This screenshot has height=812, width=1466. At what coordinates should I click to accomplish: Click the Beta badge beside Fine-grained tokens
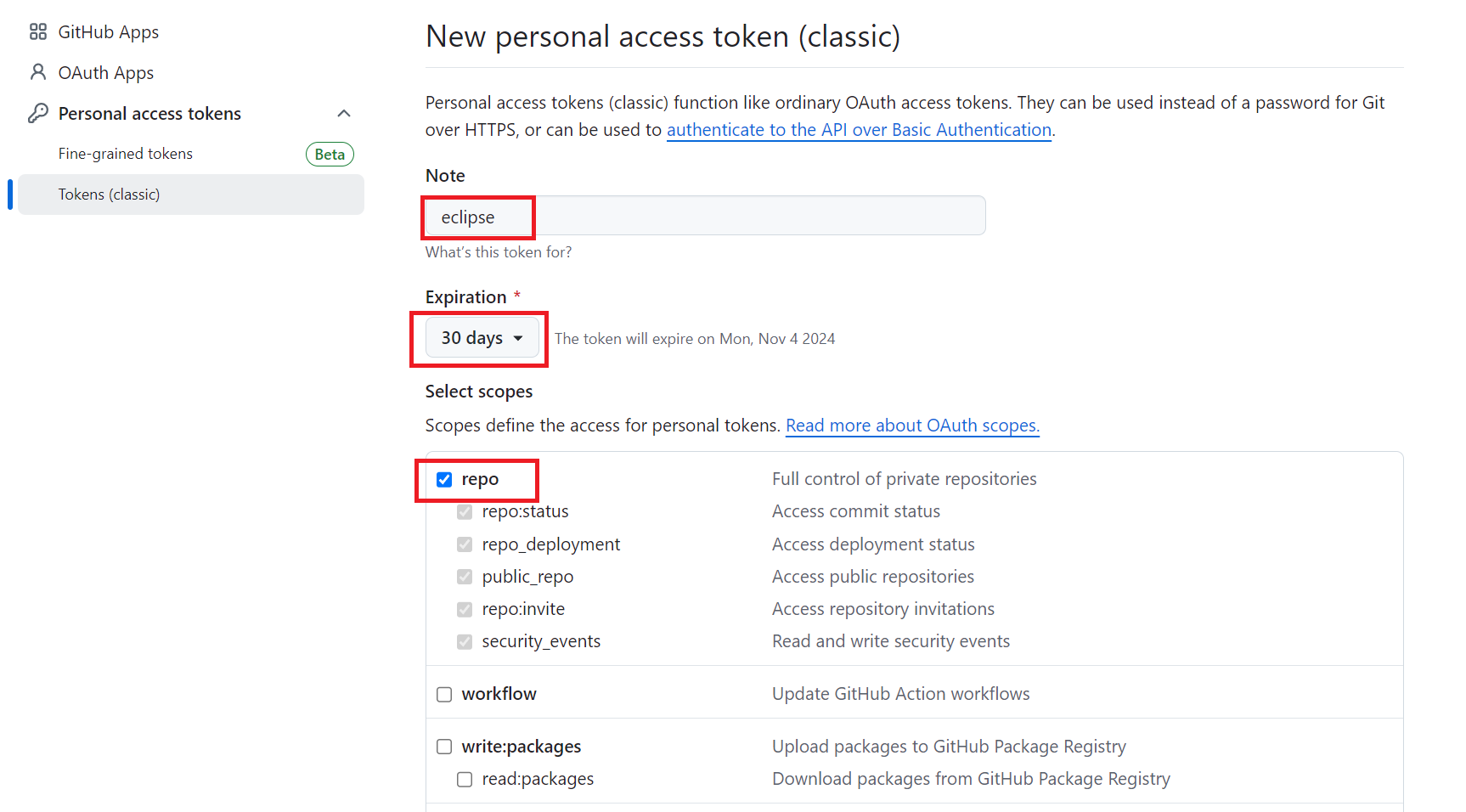[330, 155]
